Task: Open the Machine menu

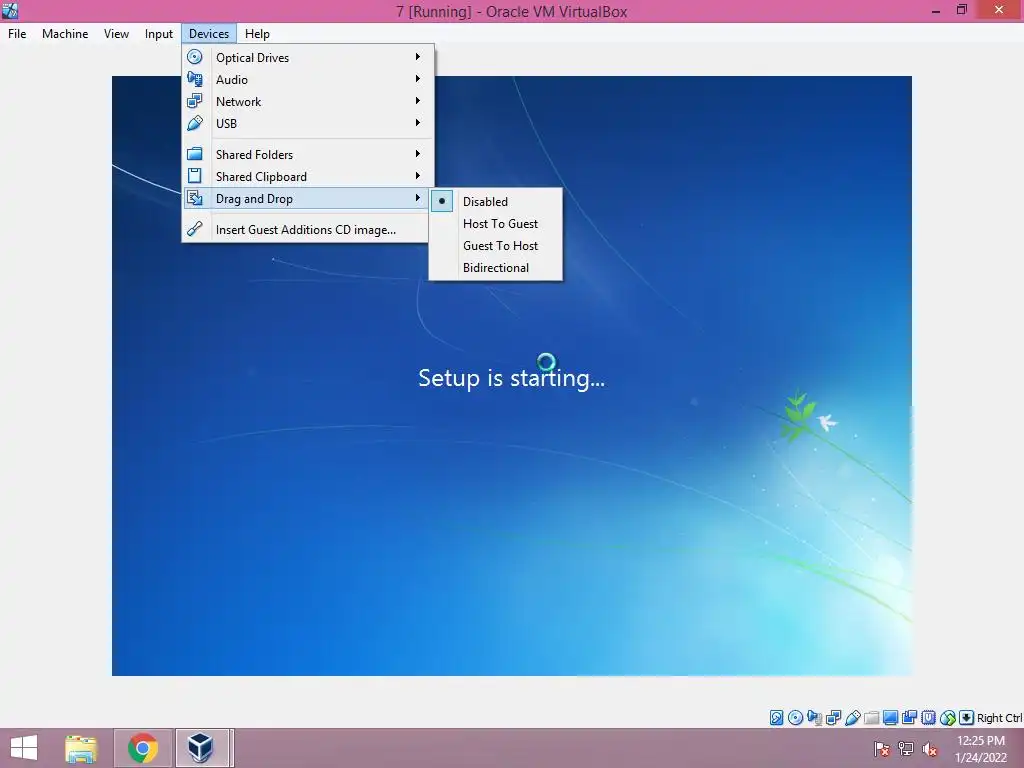Action: (65, 34)
